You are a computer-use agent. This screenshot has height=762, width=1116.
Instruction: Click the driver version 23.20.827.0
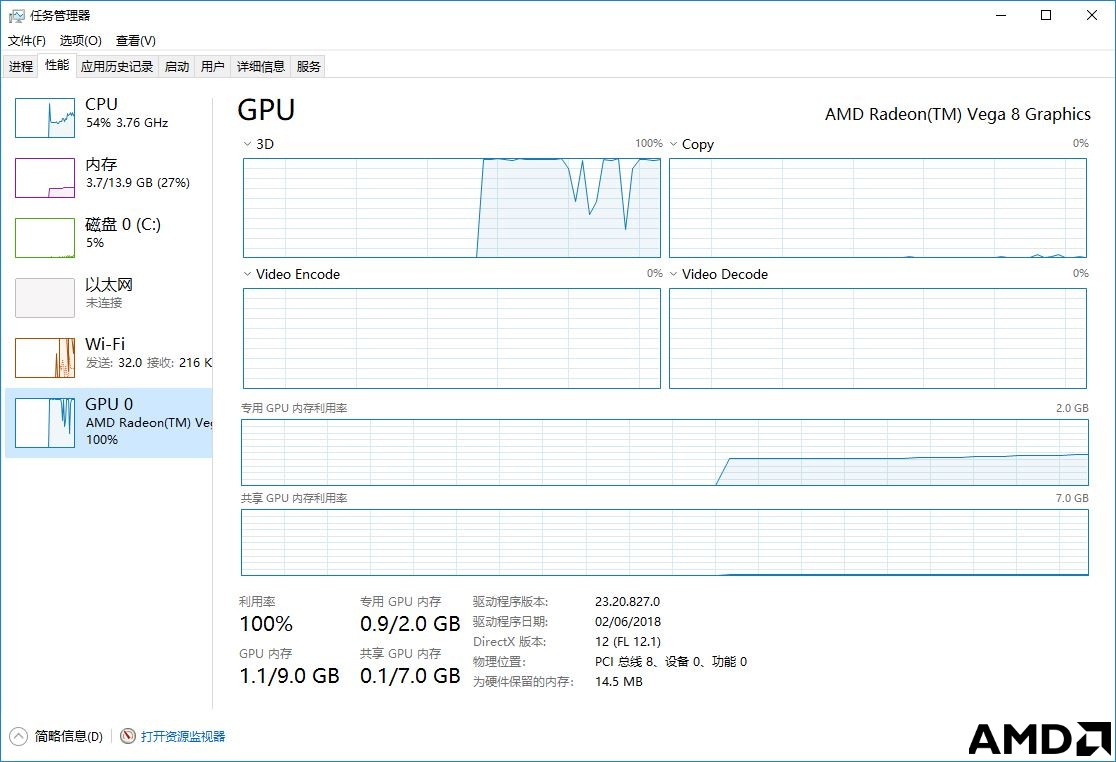(627, 601)
